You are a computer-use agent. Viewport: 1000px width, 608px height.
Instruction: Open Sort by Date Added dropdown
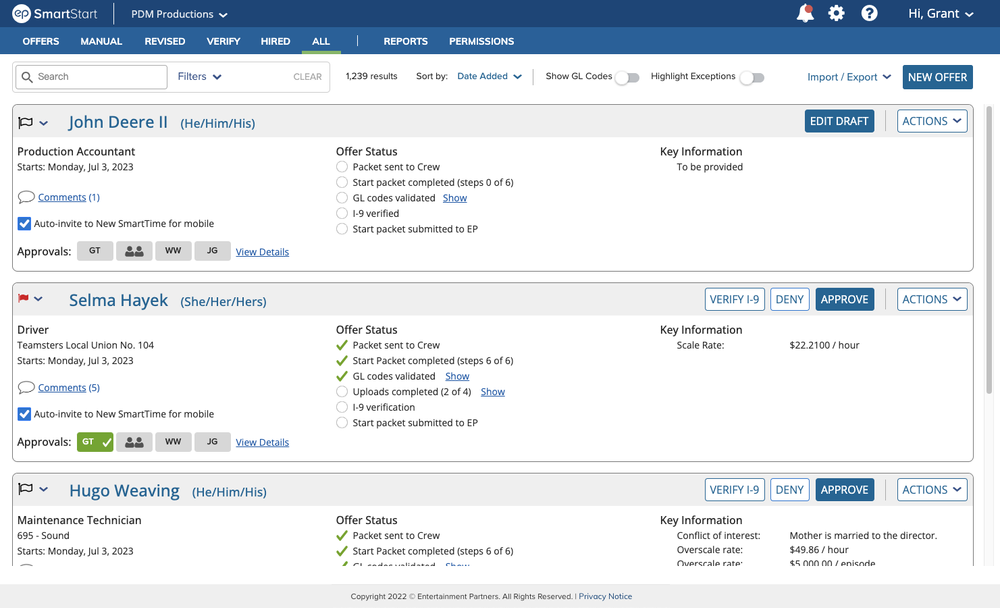tap(489, 76)
